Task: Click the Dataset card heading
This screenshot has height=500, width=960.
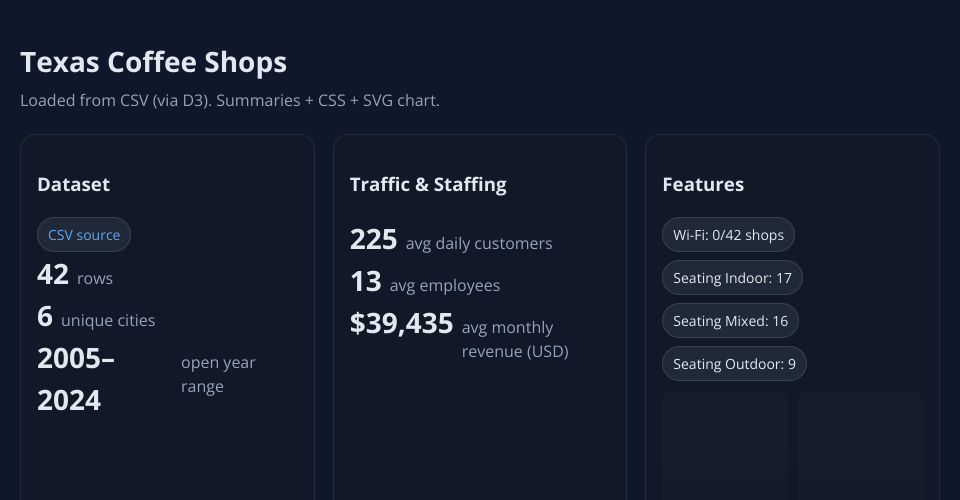Action: tap(74, 184)
